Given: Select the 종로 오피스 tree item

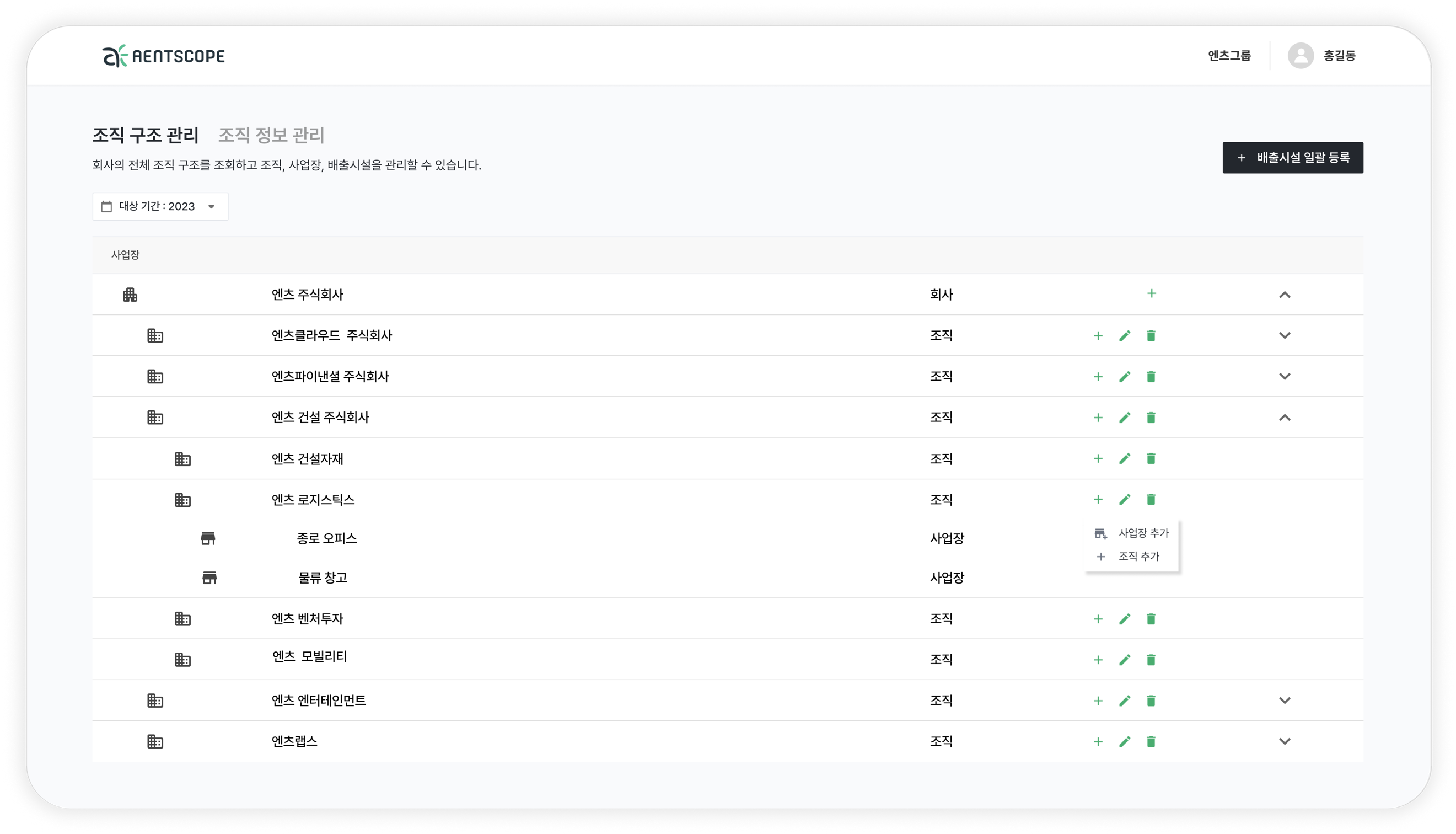Looking at the screenshot, I should [327, 538].
